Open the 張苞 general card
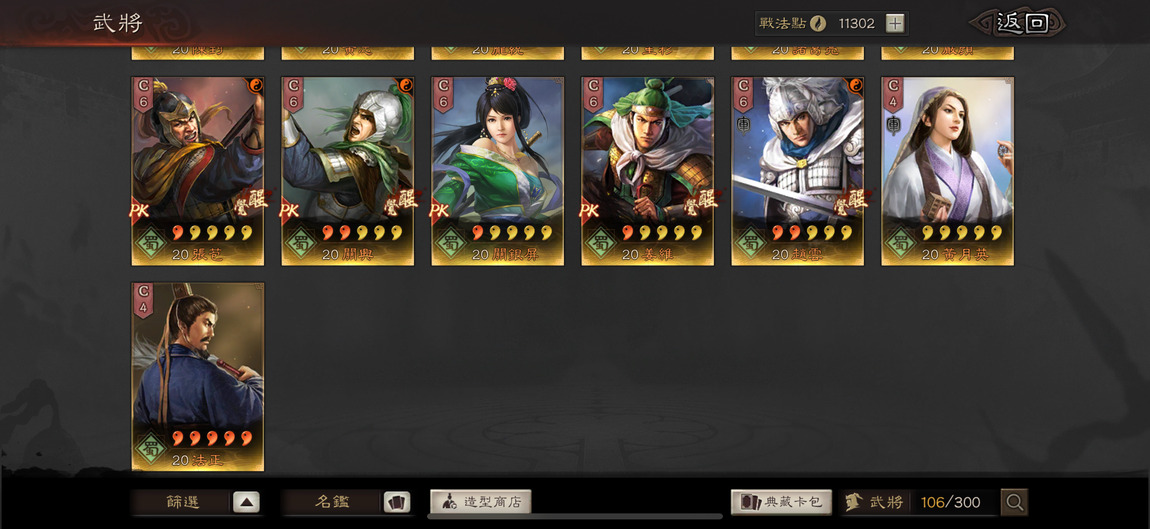Image resolution: width=1150 pixels, height=529 pixels. (x=197, y=171)
